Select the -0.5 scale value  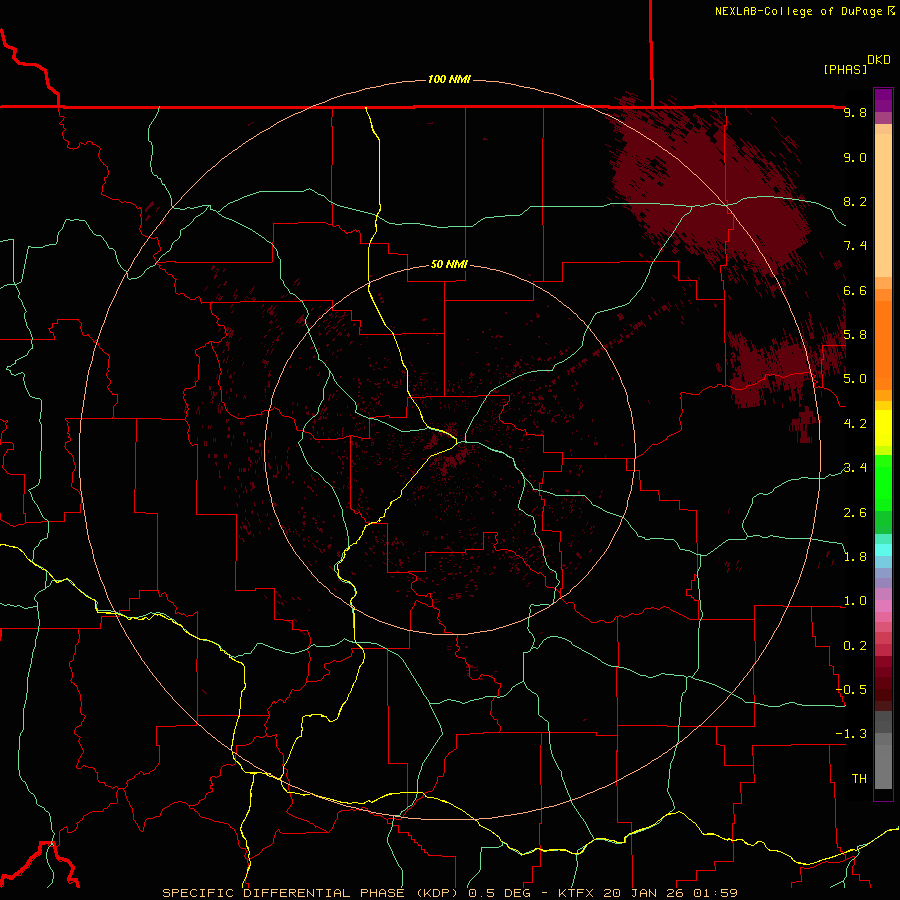point(851,689)
